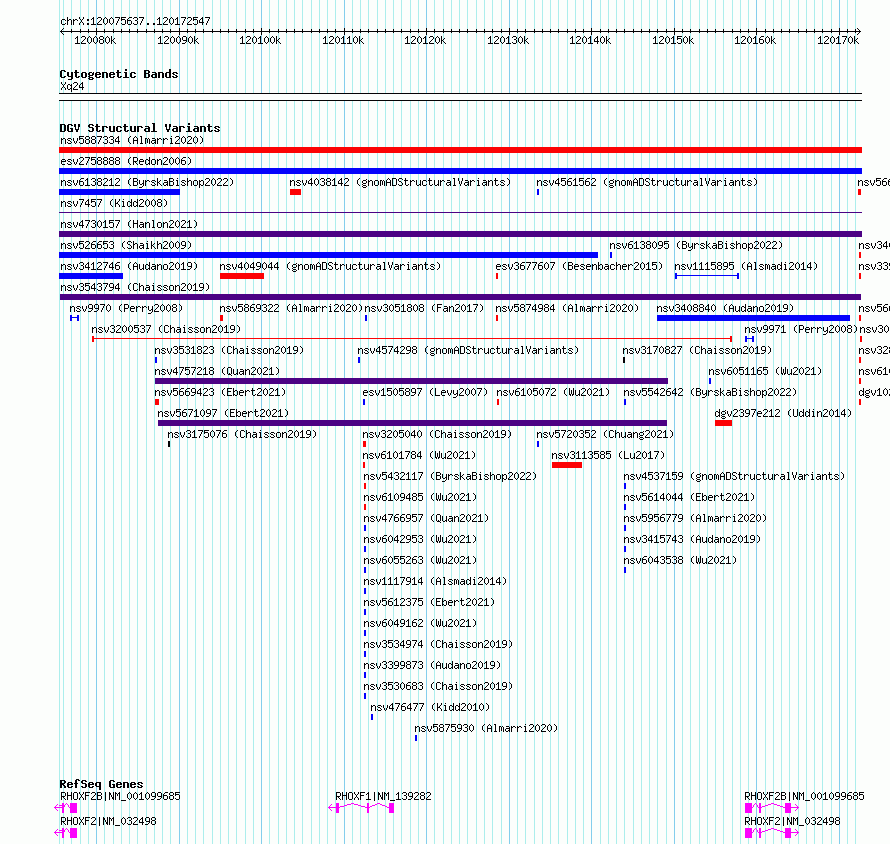This screenshot has width=890, height=844.
Task: Open nsv1115895 (Alsmadi2014) label
Action: [746, 266]
